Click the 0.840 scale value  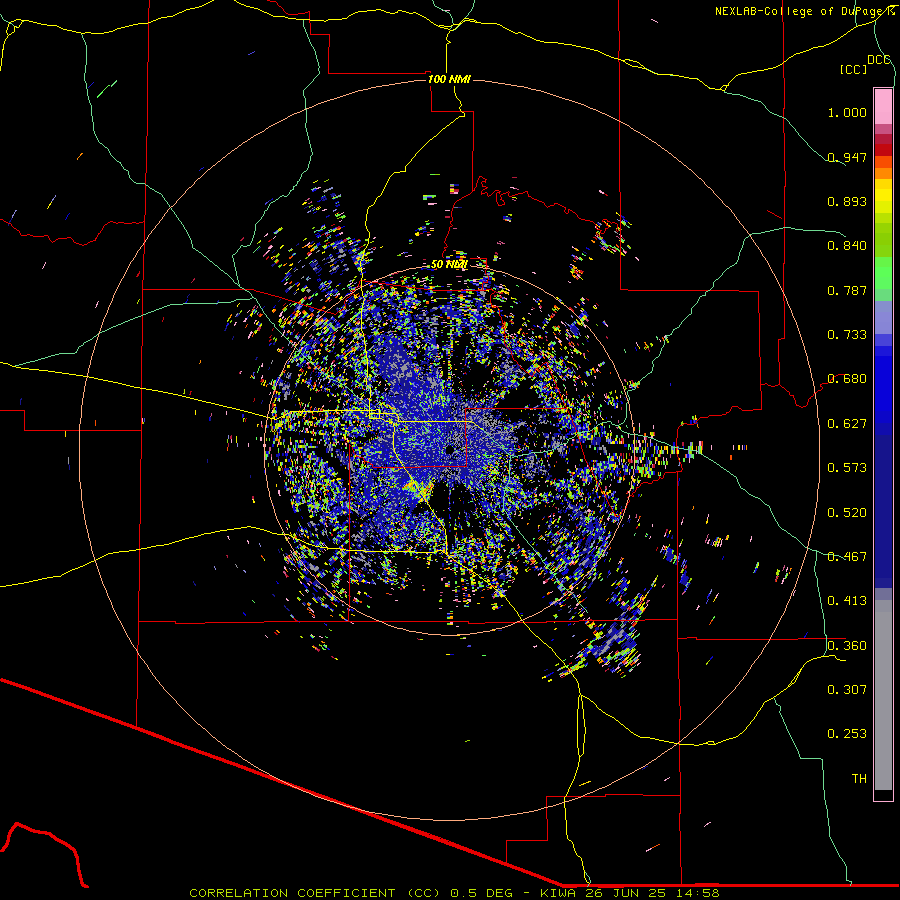tap(847, 246)
